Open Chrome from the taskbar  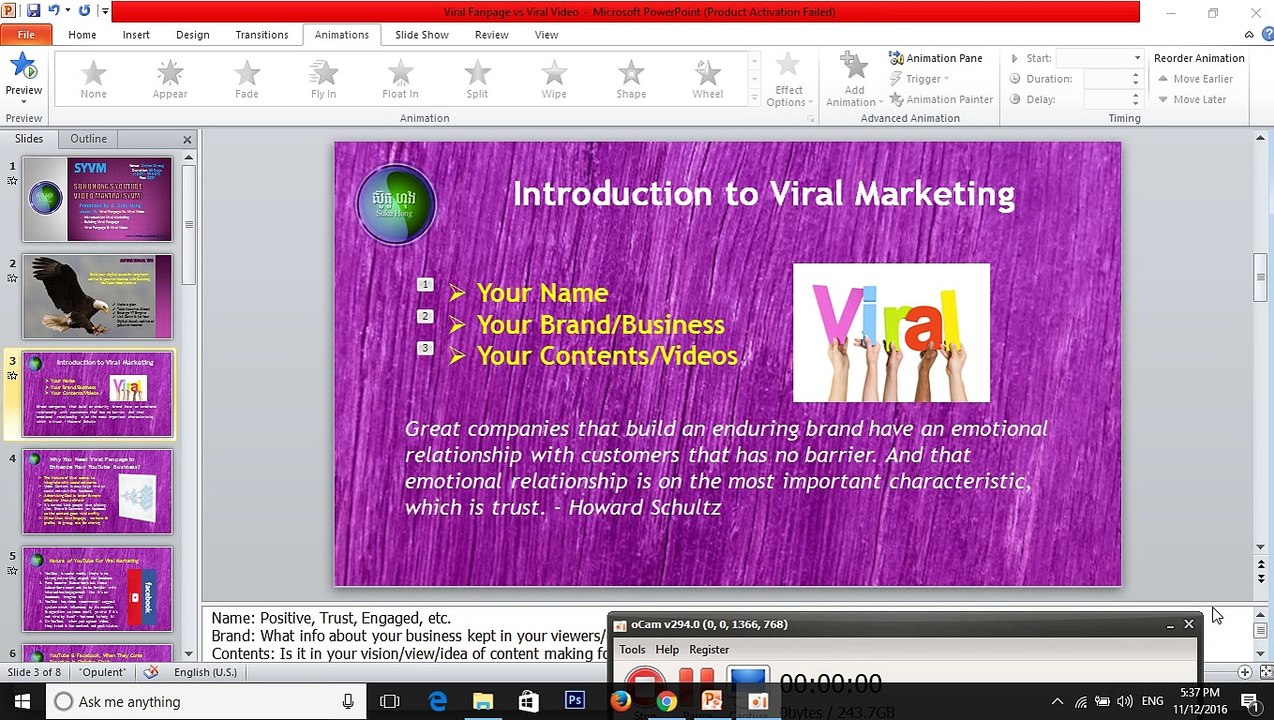click(x=667, y=702)
